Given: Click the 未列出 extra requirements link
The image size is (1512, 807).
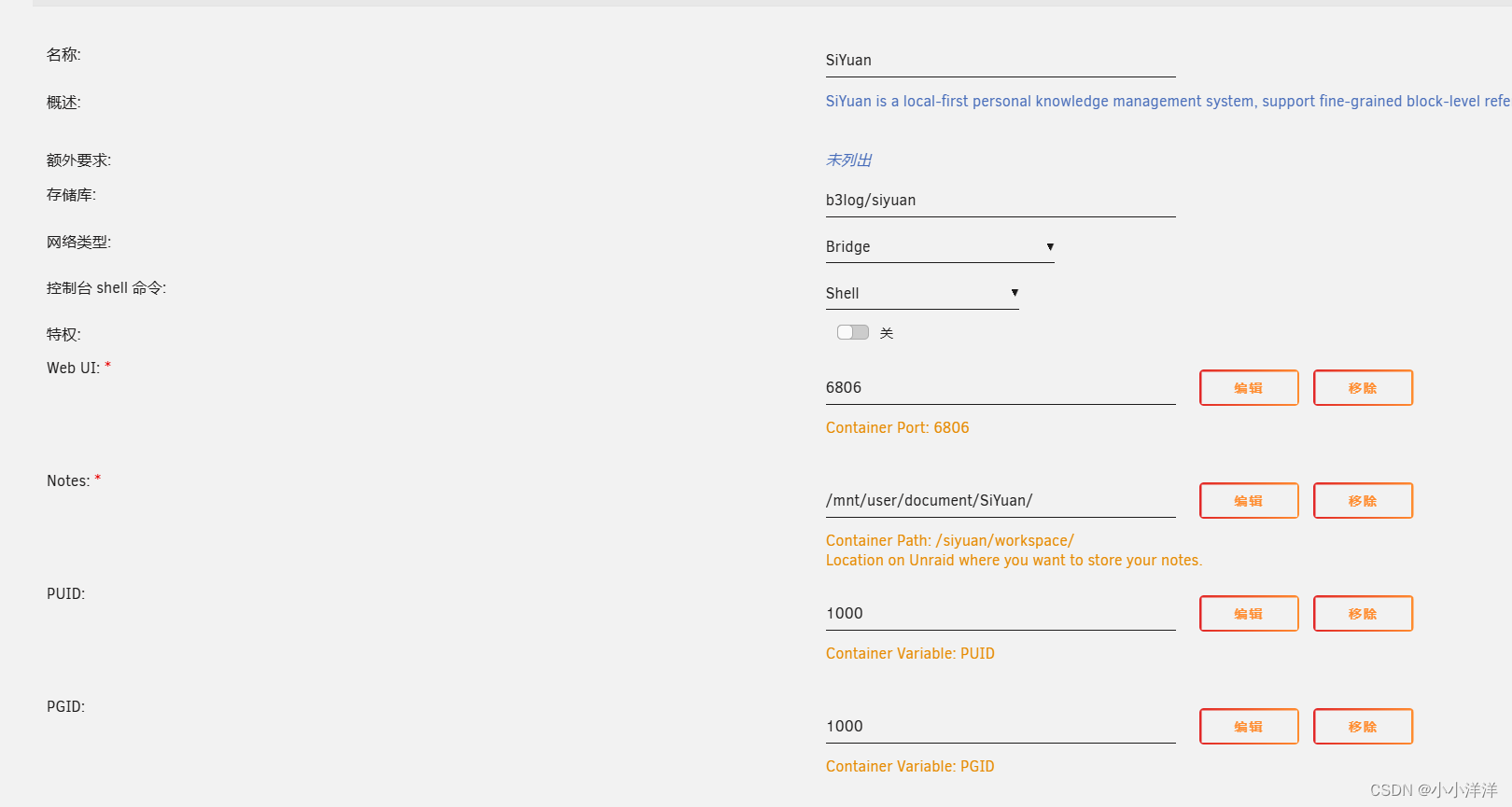Looking at the screenshot, I should (848, 160).
